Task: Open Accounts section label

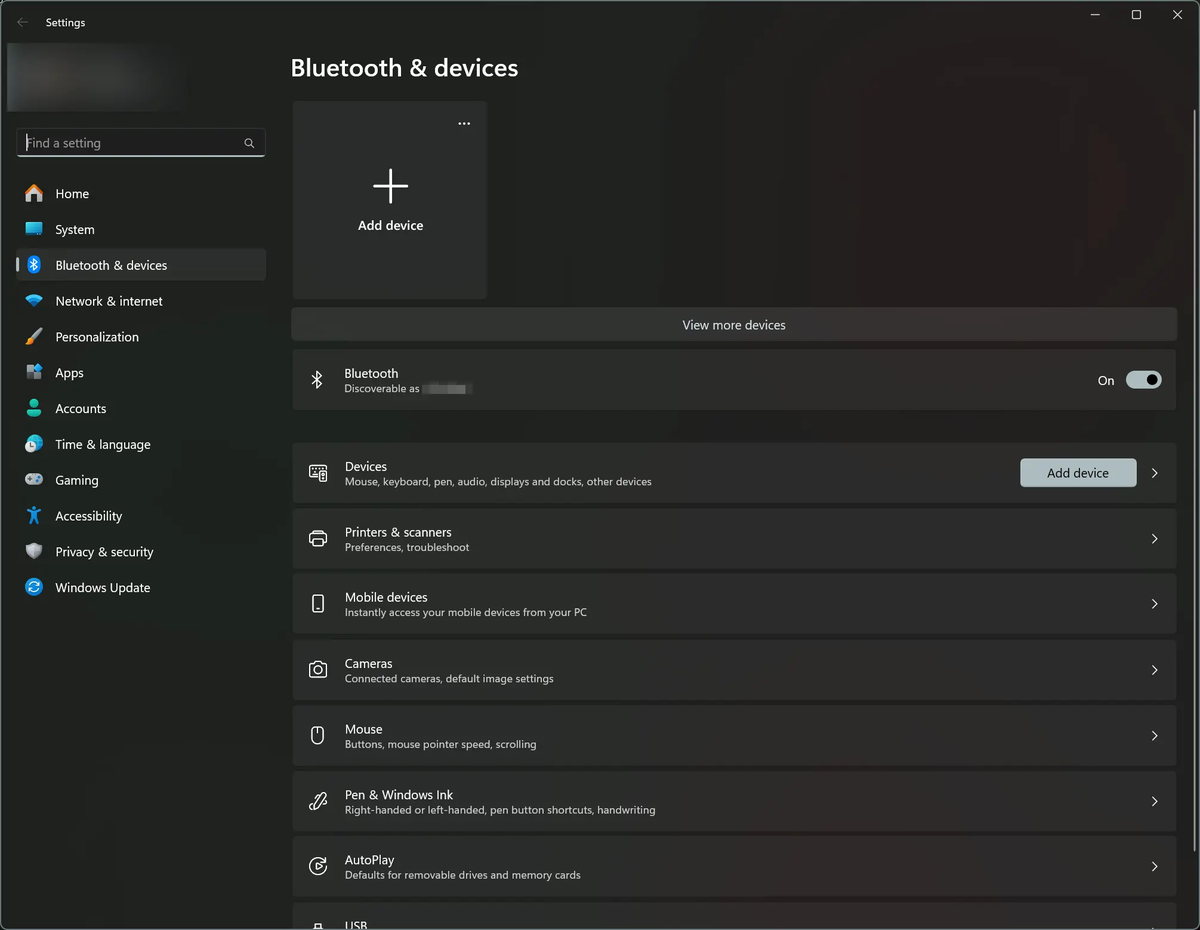Action: coord(81,409)
